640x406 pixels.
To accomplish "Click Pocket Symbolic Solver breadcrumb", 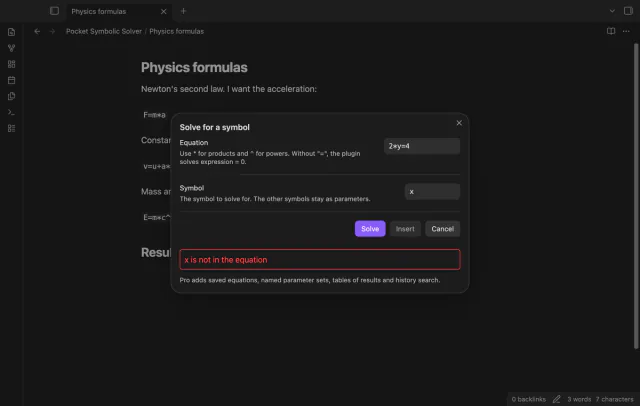I will point(104,31).
